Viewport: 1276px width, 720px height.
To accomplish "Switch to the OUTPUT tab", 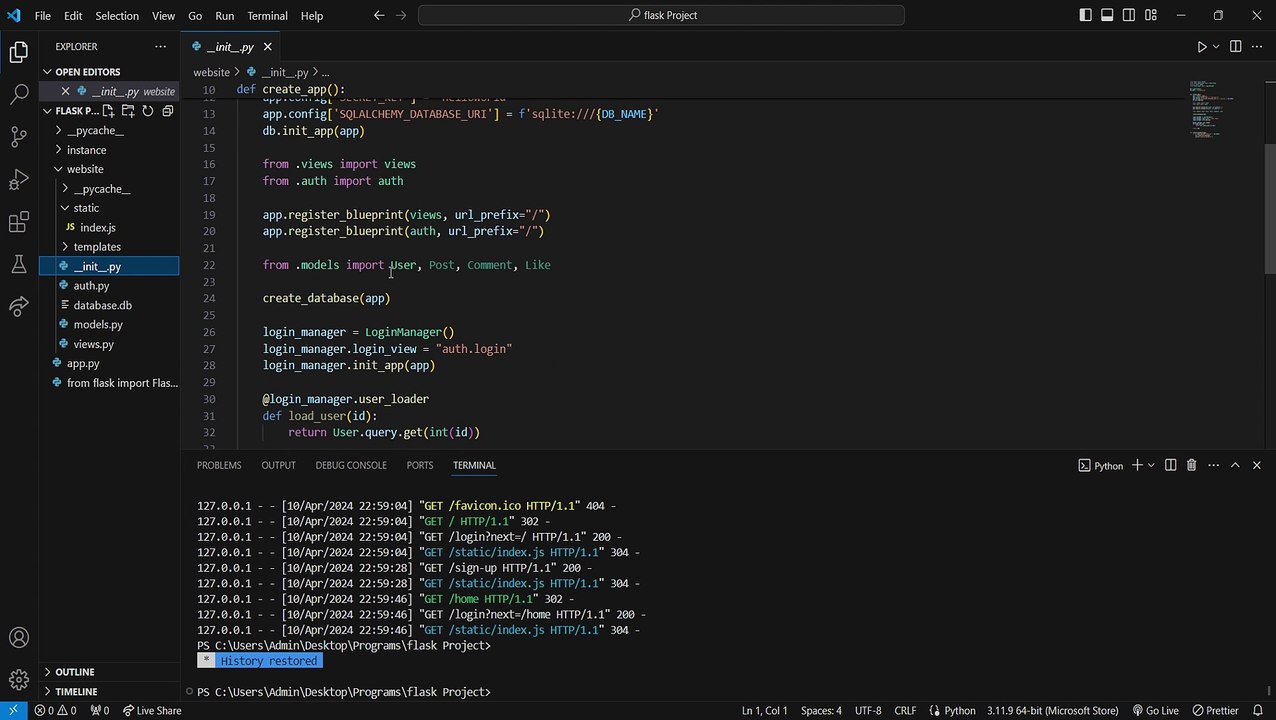I will [x=278, y=465].
